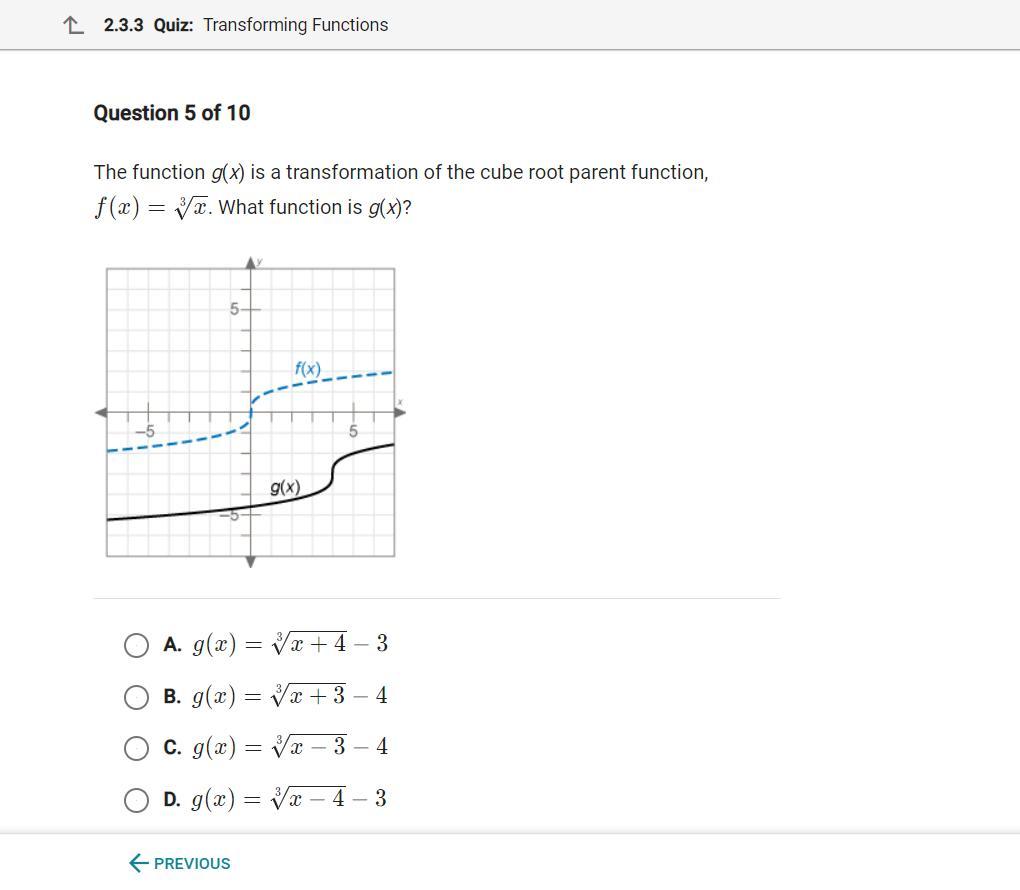
Task: Choose option text cube root x+3 minus 4
Action: coord(290,695)
